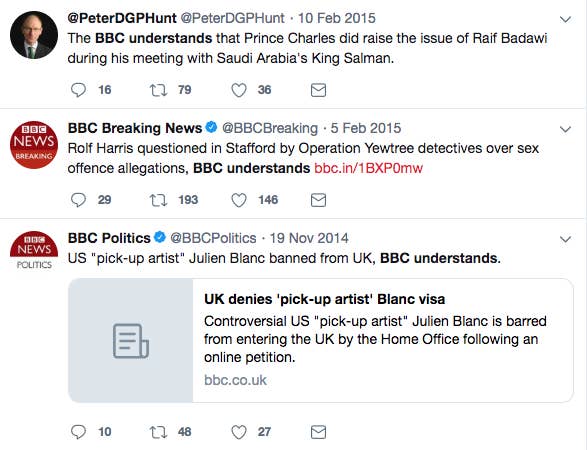Reply to the Julien Blanc tweet
This screenshot has width=587, height=450.
(78, 432)
